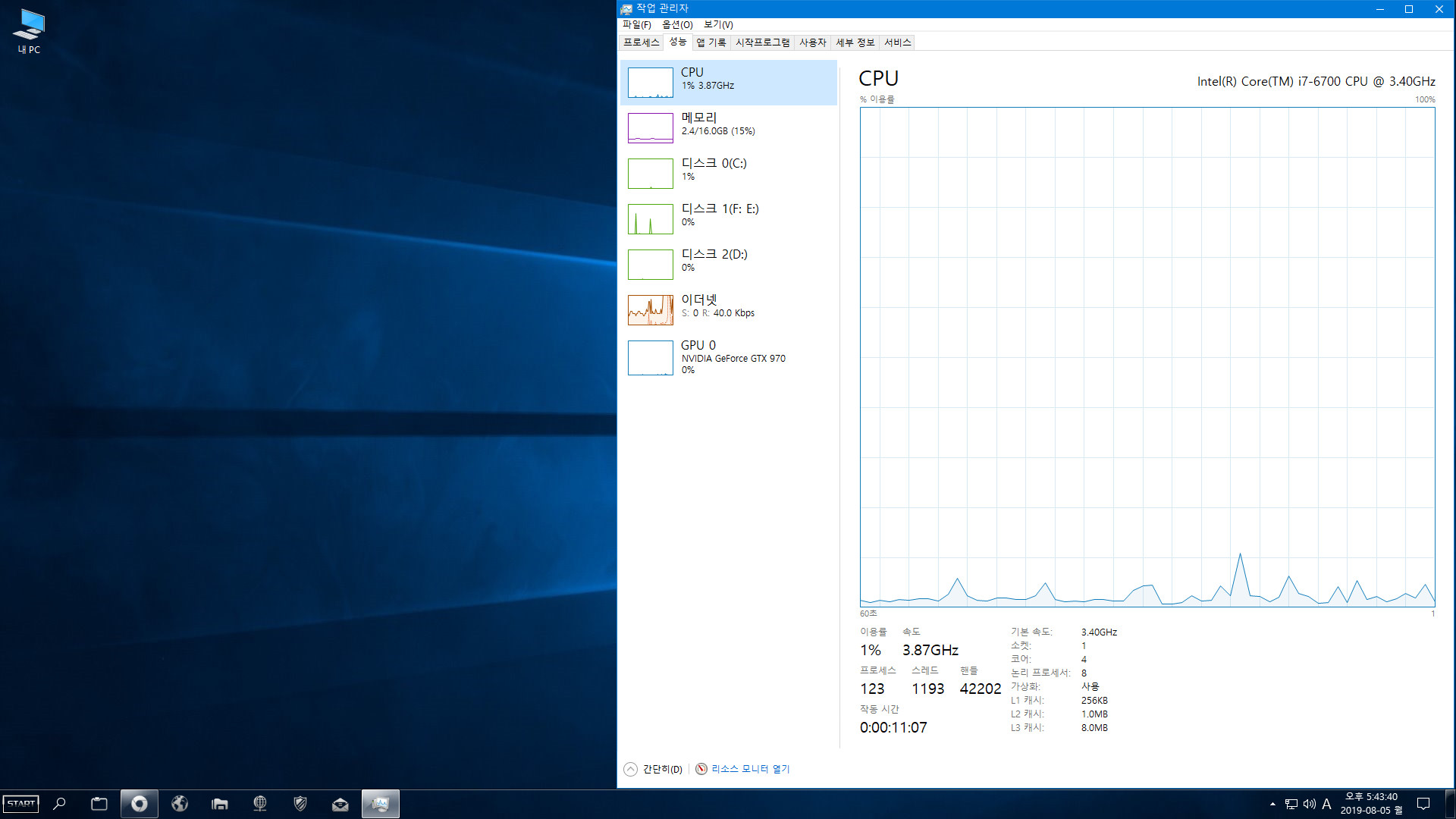This screenshot has height=819, width=1456.
Task: Launch the globe browser taskbar icon
Action: (x=180, y=804)
